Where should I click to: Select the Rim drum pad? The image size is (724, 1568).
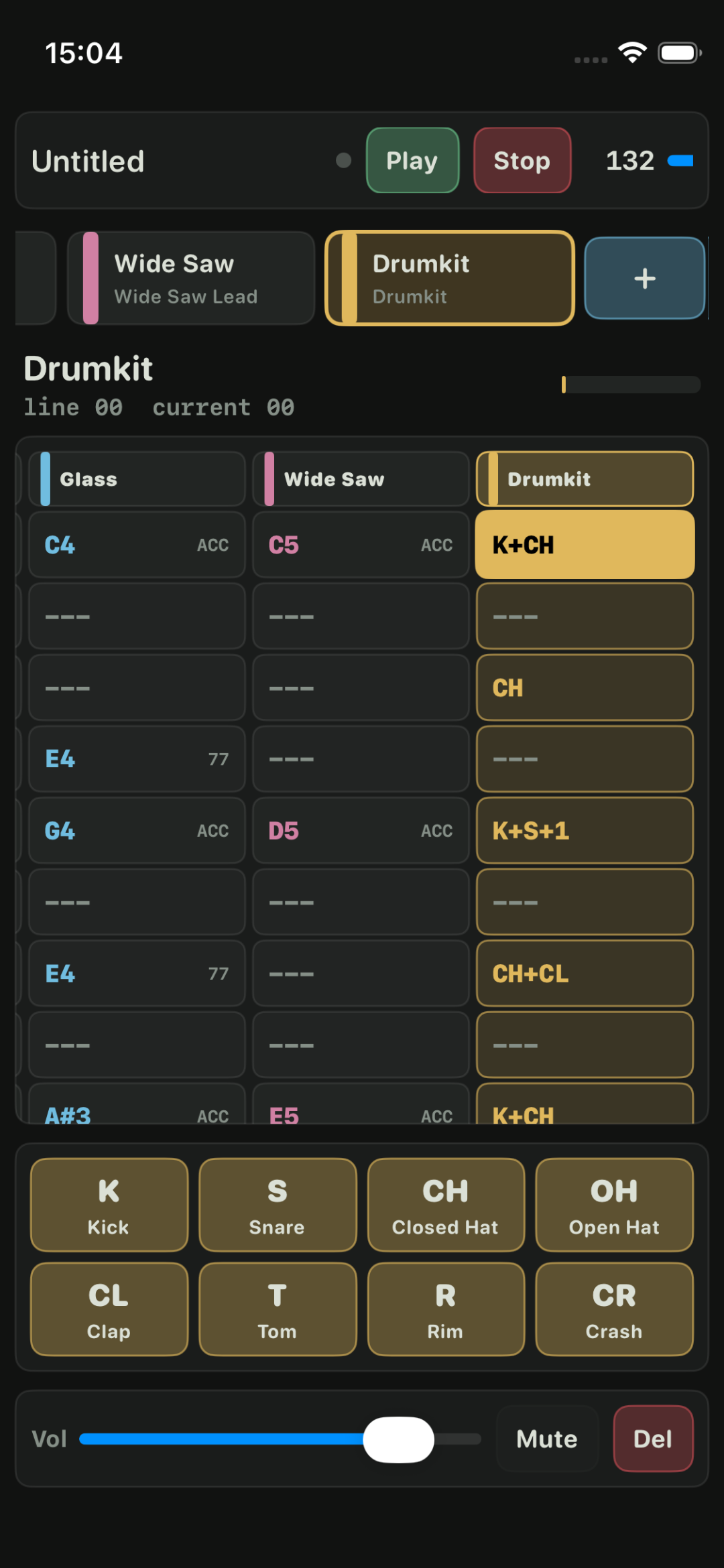point(445,1309)
